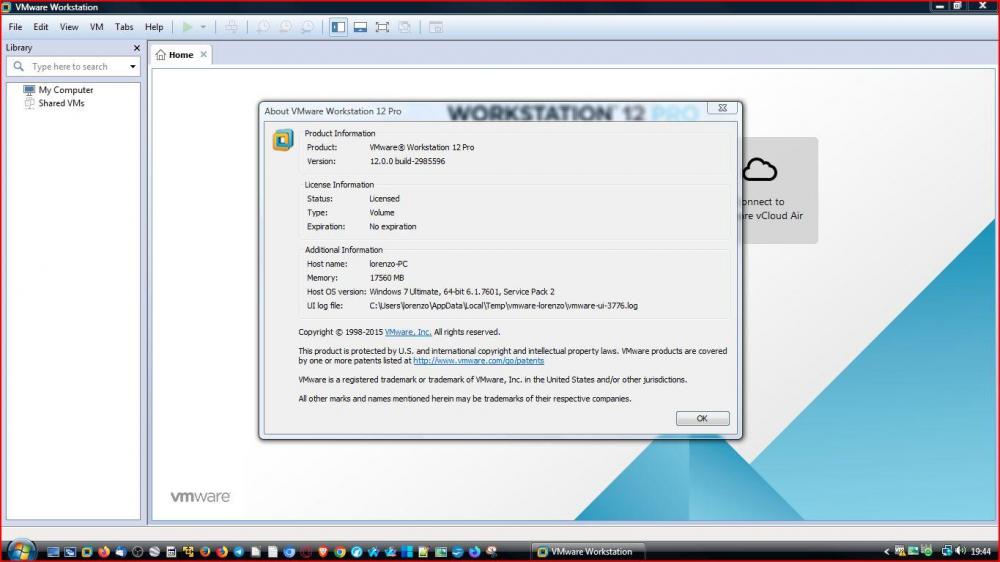The width and height of the screenshot is (1000, 562).
Task: Click the Send Ctrl+Alt+Del toolbar icon
Action: 232,27
